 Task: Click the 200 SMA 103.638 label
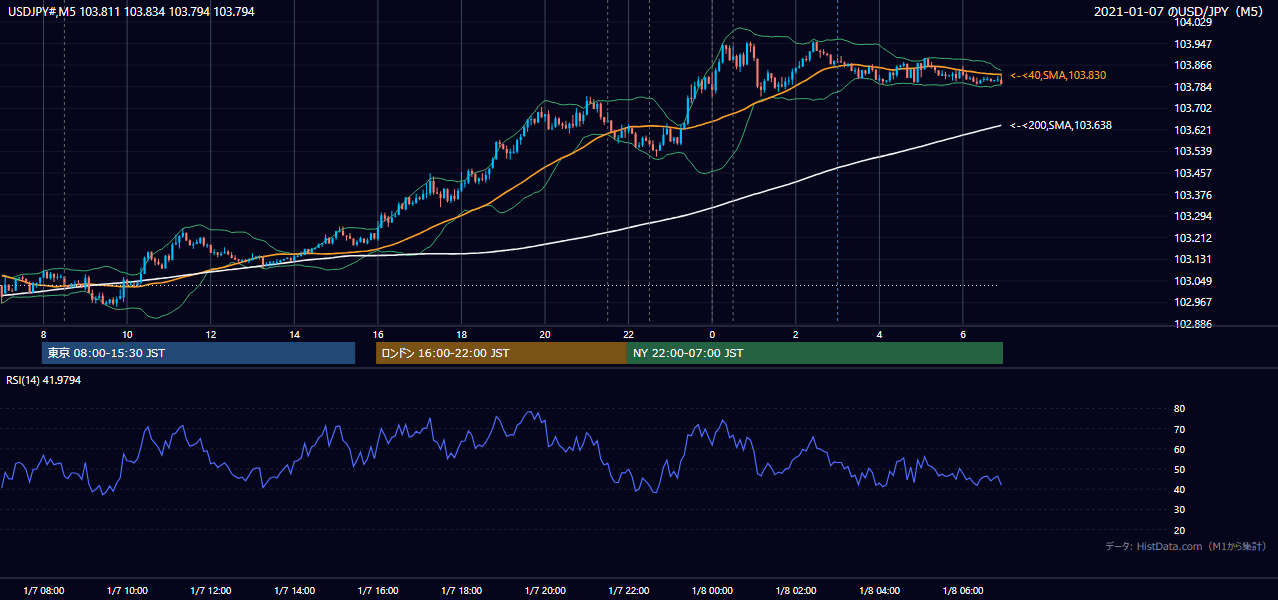[1061, 125]
